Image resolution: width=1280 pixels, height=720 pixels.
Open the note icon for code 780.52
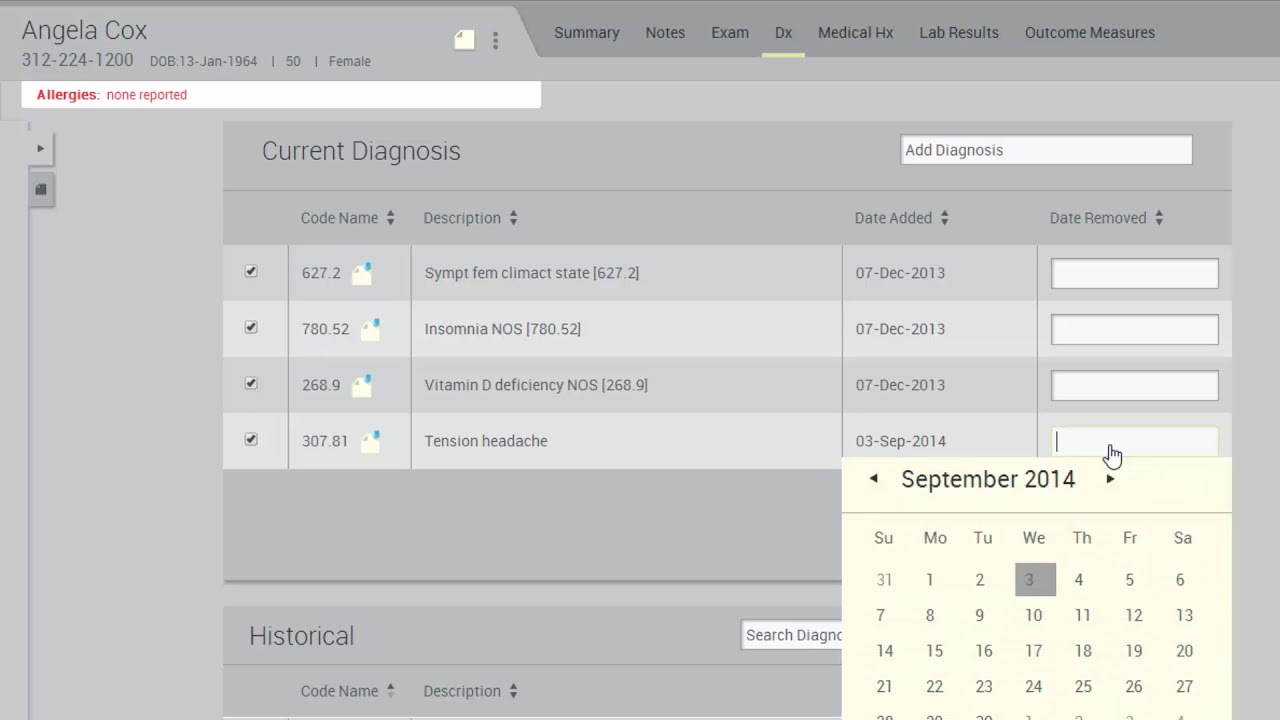[x=371, y=329]
